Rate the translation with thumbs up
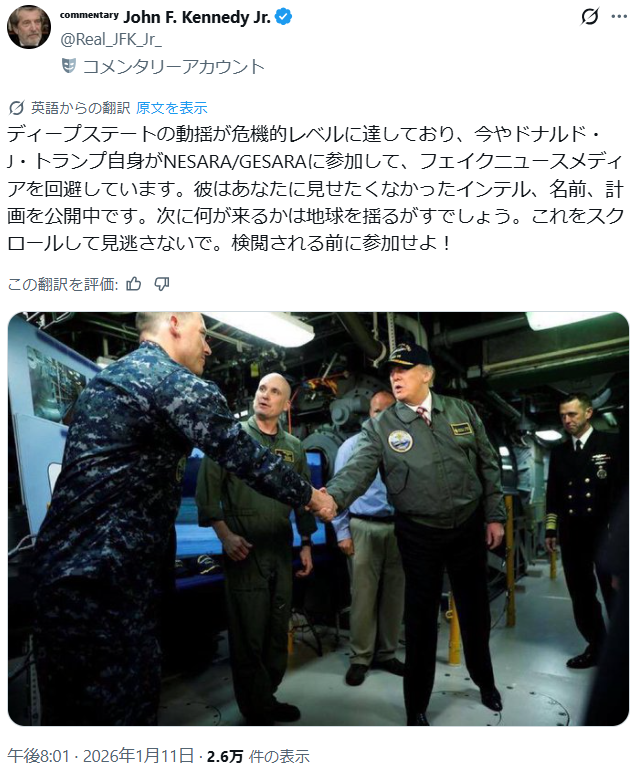 133,284
